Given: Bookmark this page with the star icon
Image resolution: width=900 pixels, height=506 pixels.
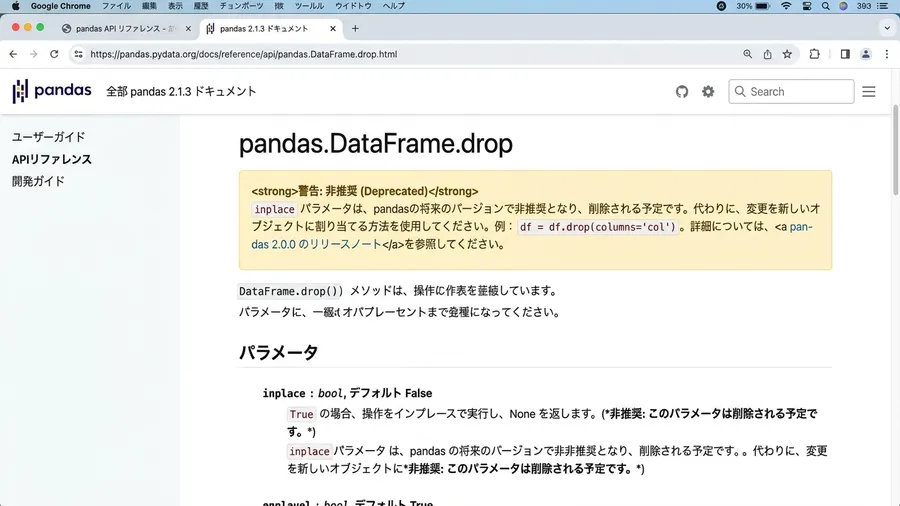Looking at the screenshot, I should pos(787,54).
